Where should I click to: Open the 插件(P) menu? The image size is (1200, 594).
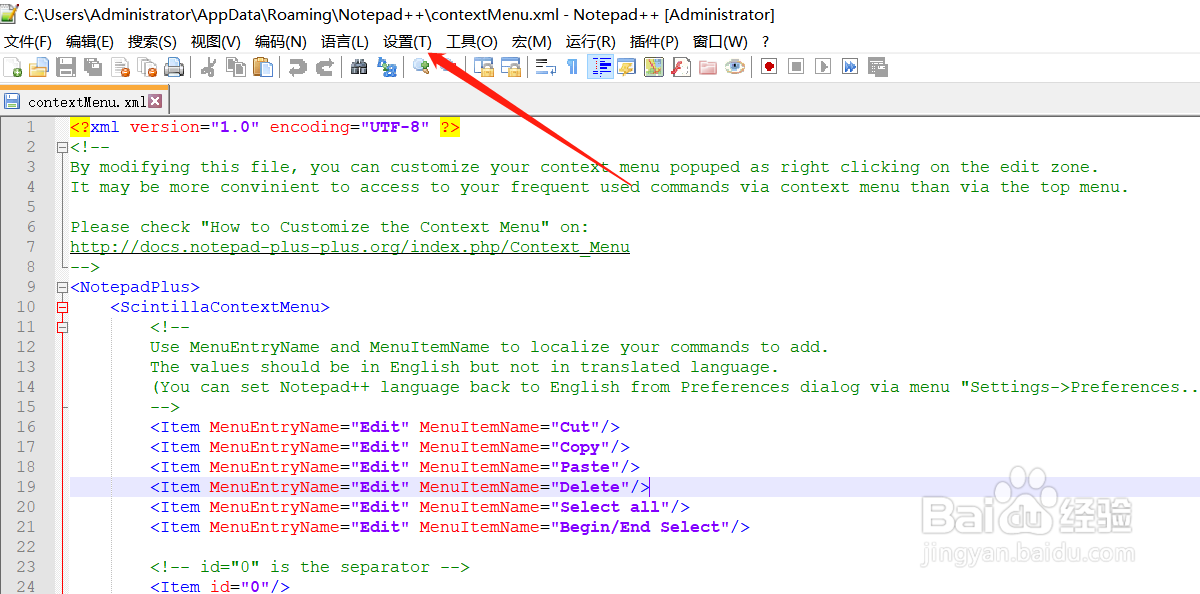point(654,42)
